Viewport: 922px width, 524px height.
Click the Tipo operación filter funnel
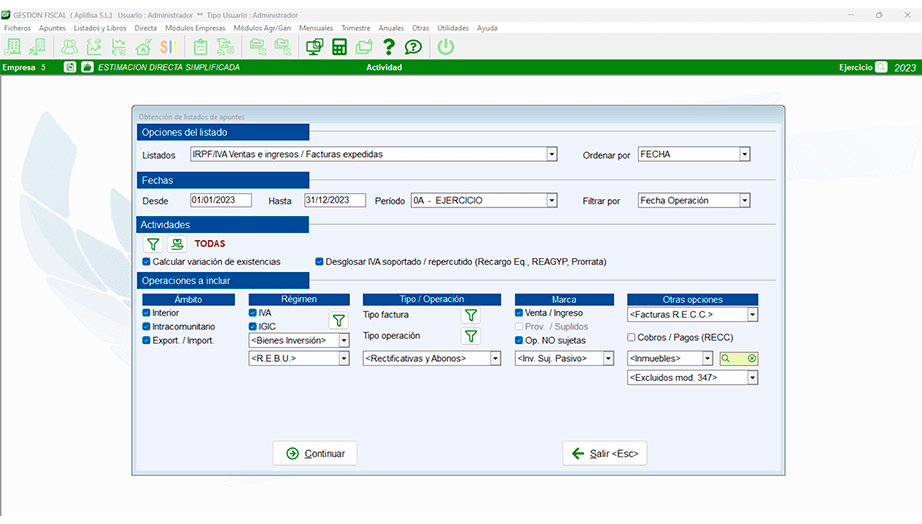(x=470, y=336)
